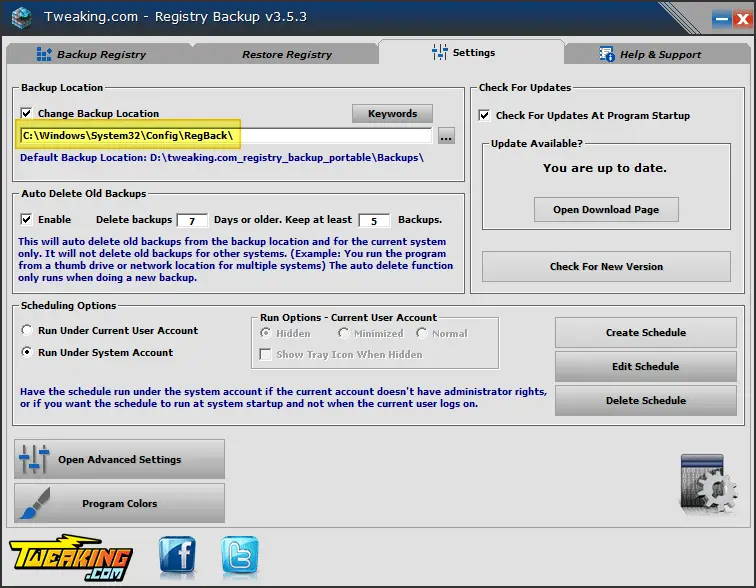
Task: Click Delete Schedule button
Action: click(x=646, y=401)
